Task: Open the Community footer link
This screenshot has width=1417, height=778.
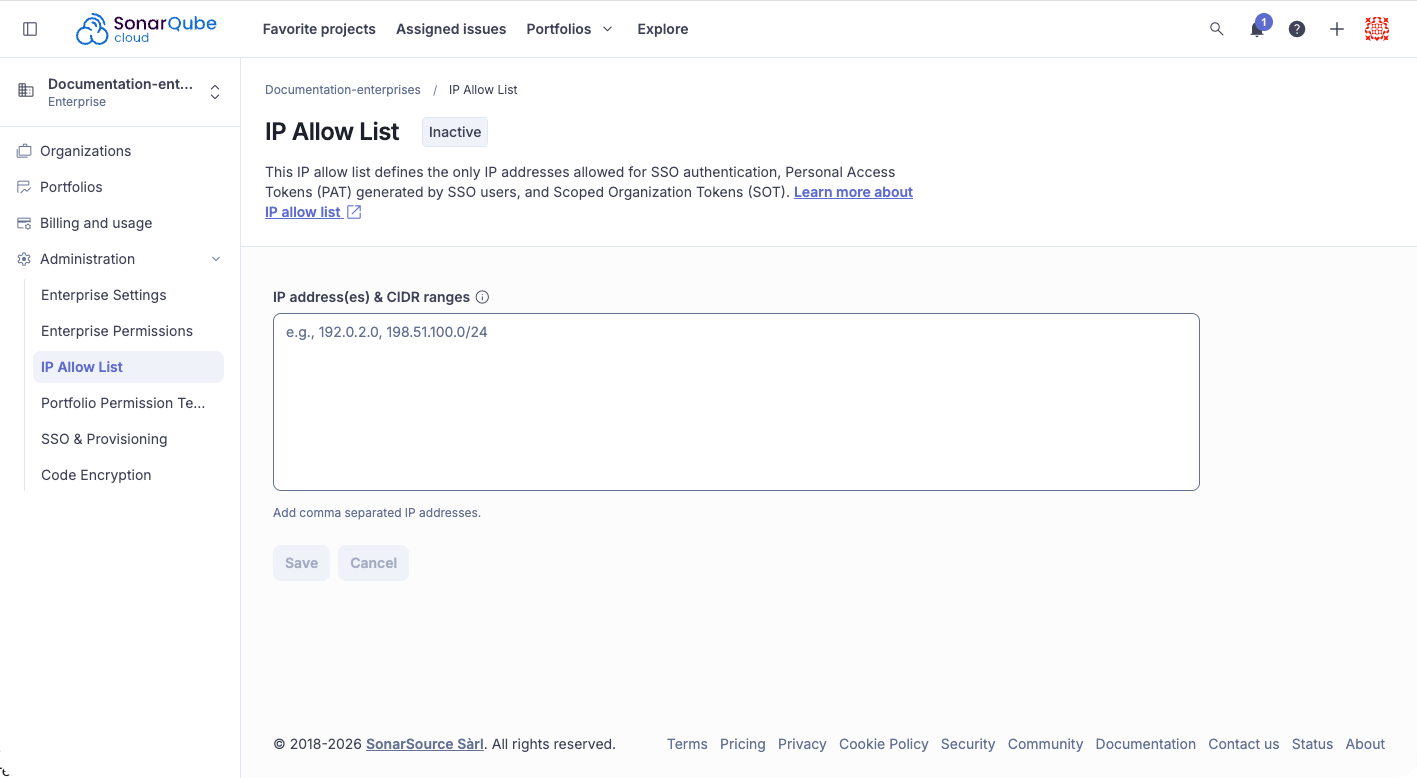Action: point(1046,744)
